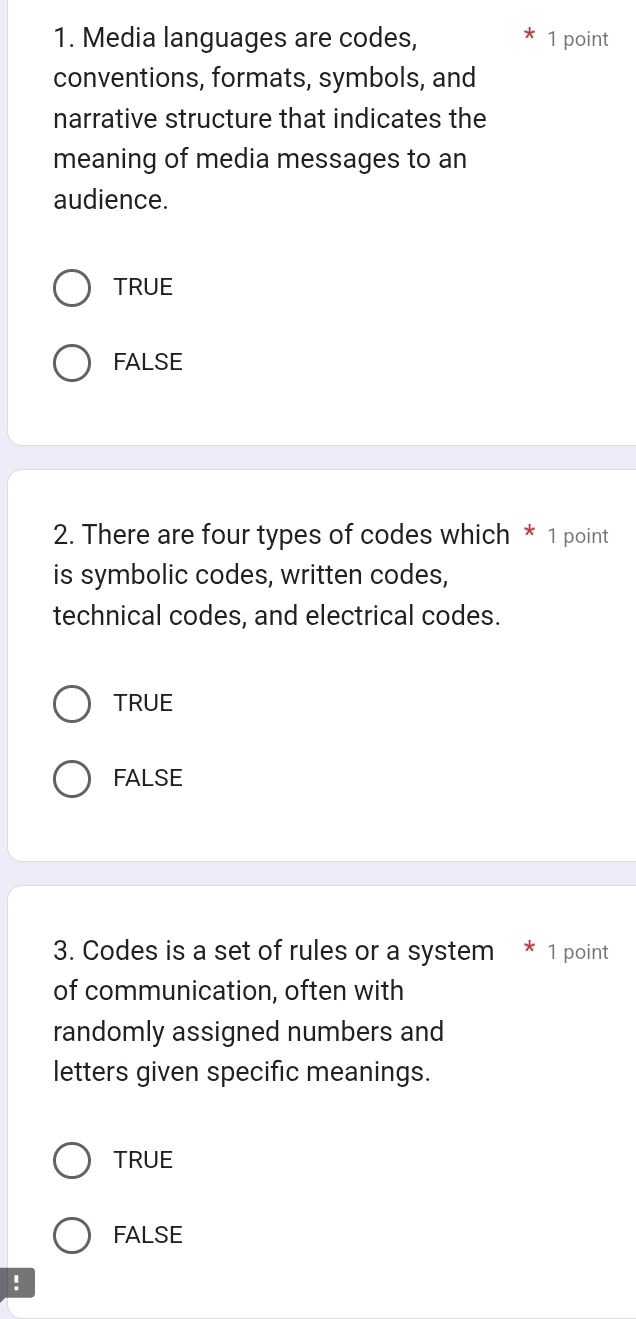Click the '1 point' label of question 1
Viewport: 636px width, 1319px height.
[578, 40]
